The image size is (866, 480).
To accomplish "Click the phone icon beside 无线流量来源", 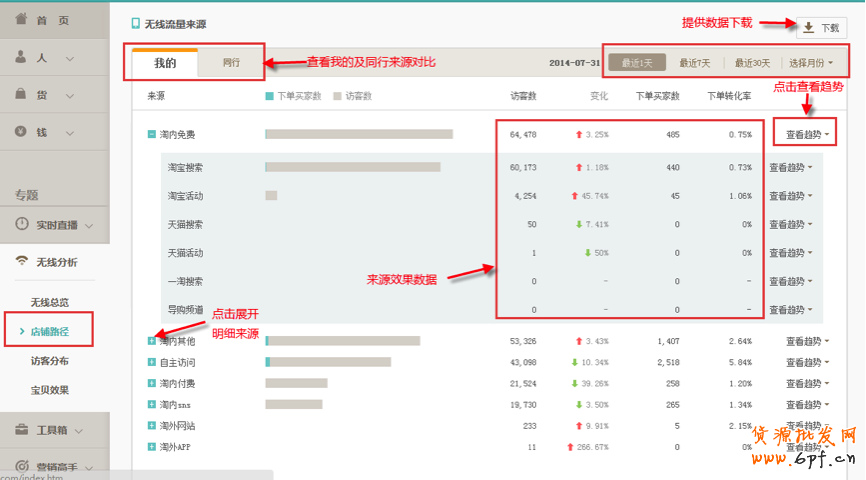I will (x=135, y=23).
